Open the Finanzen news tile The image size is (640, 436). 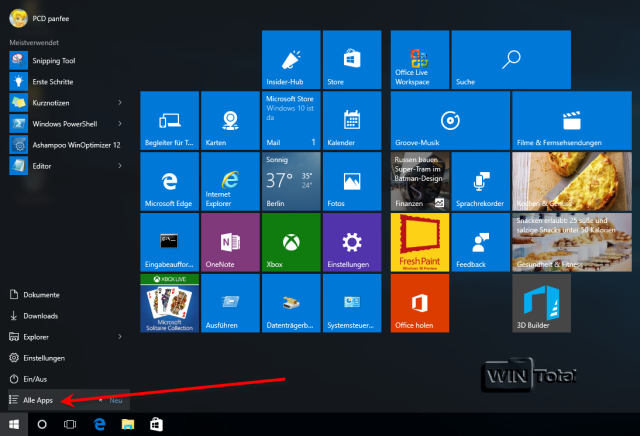coord(420,181)
